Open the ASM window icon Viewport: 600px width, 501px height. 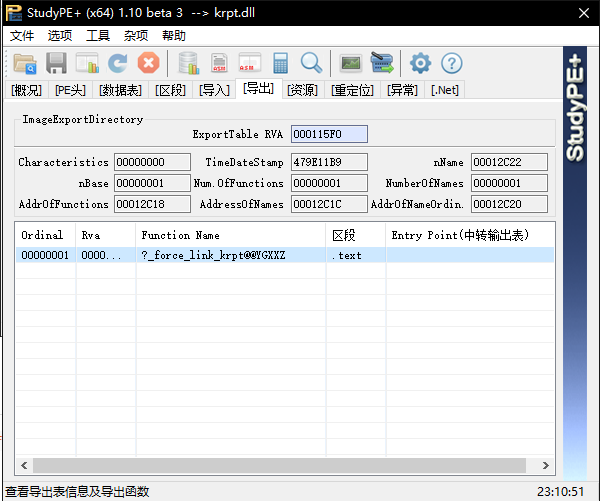coord(249,63)
